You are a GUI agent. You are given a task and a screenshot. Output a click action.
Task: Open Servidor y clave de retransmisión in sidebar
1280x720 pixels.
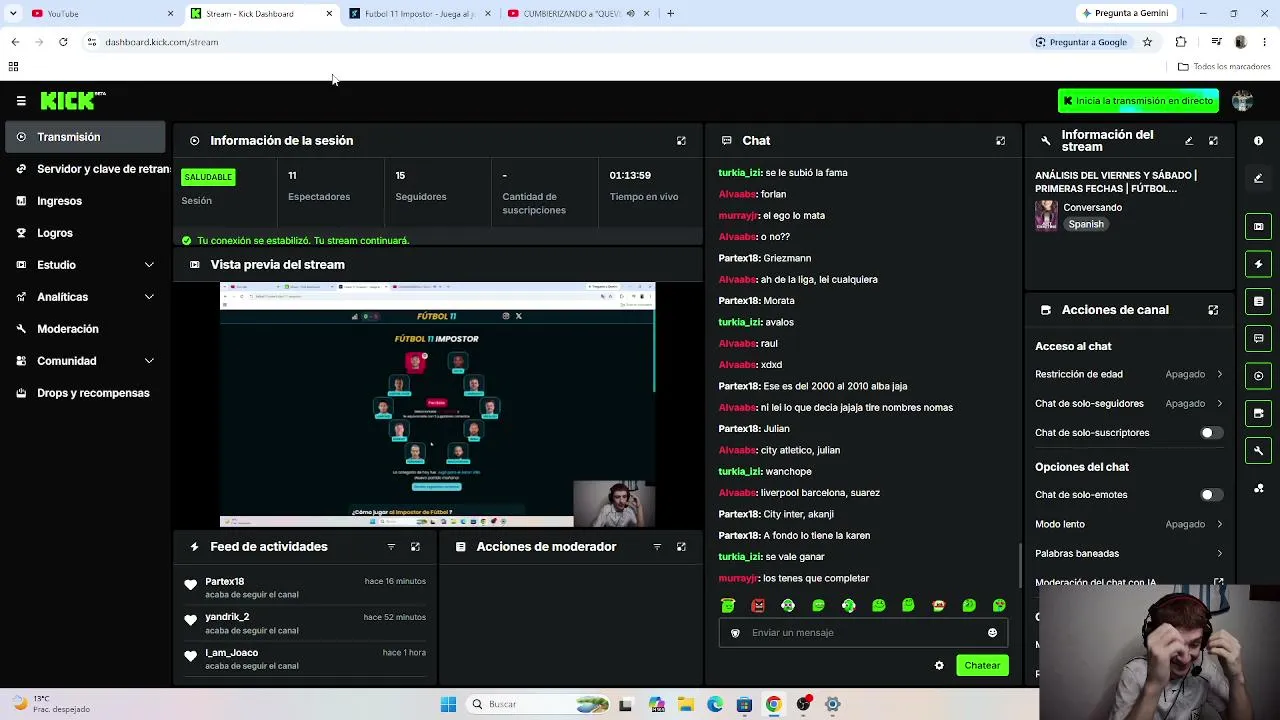point(85,169)
